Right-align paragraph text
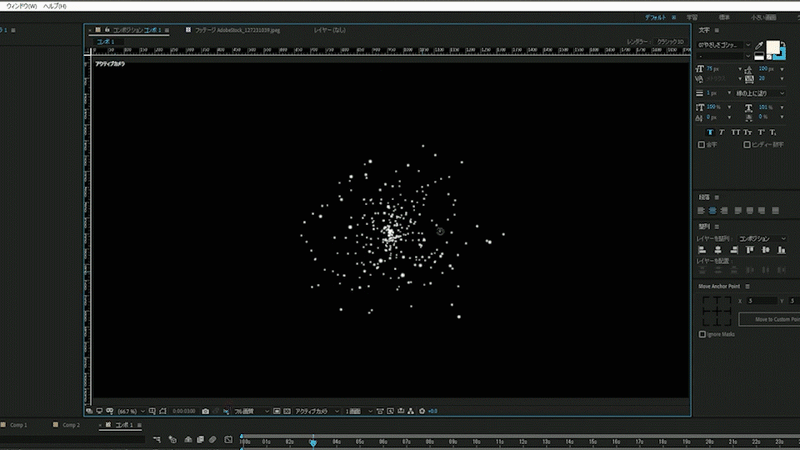The width and height of the screenshot is (800, 450). (x=724, y=211)
